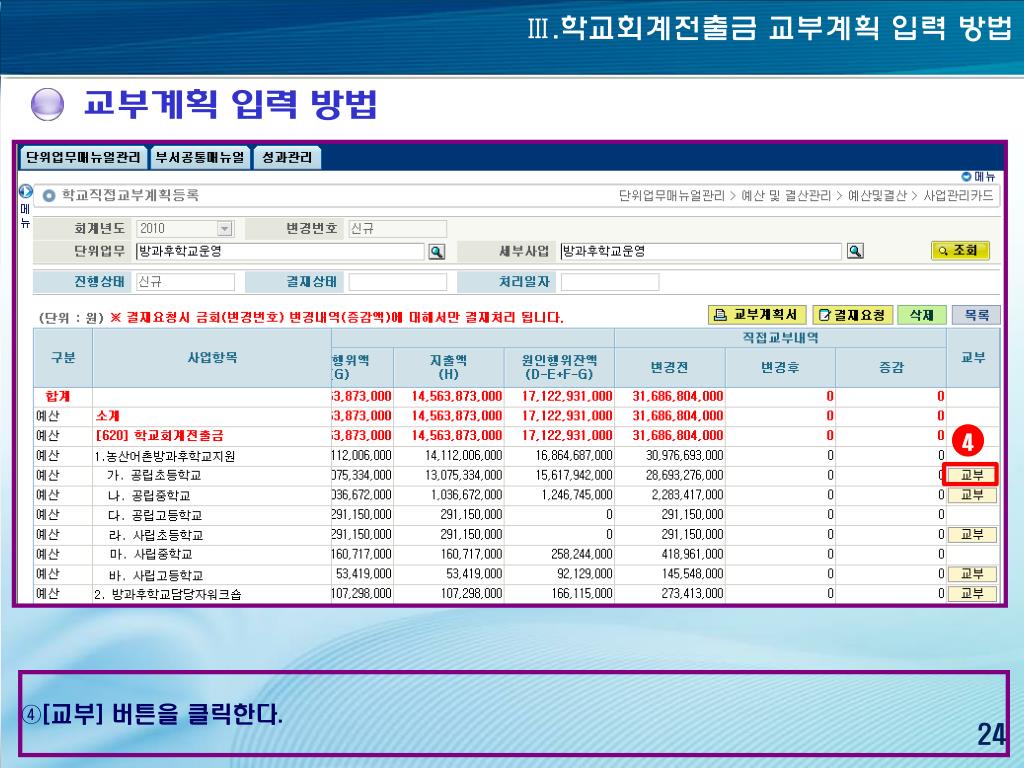
Task: Click the 목록 button
Action: pyautogui.click(x=976, y=315)
